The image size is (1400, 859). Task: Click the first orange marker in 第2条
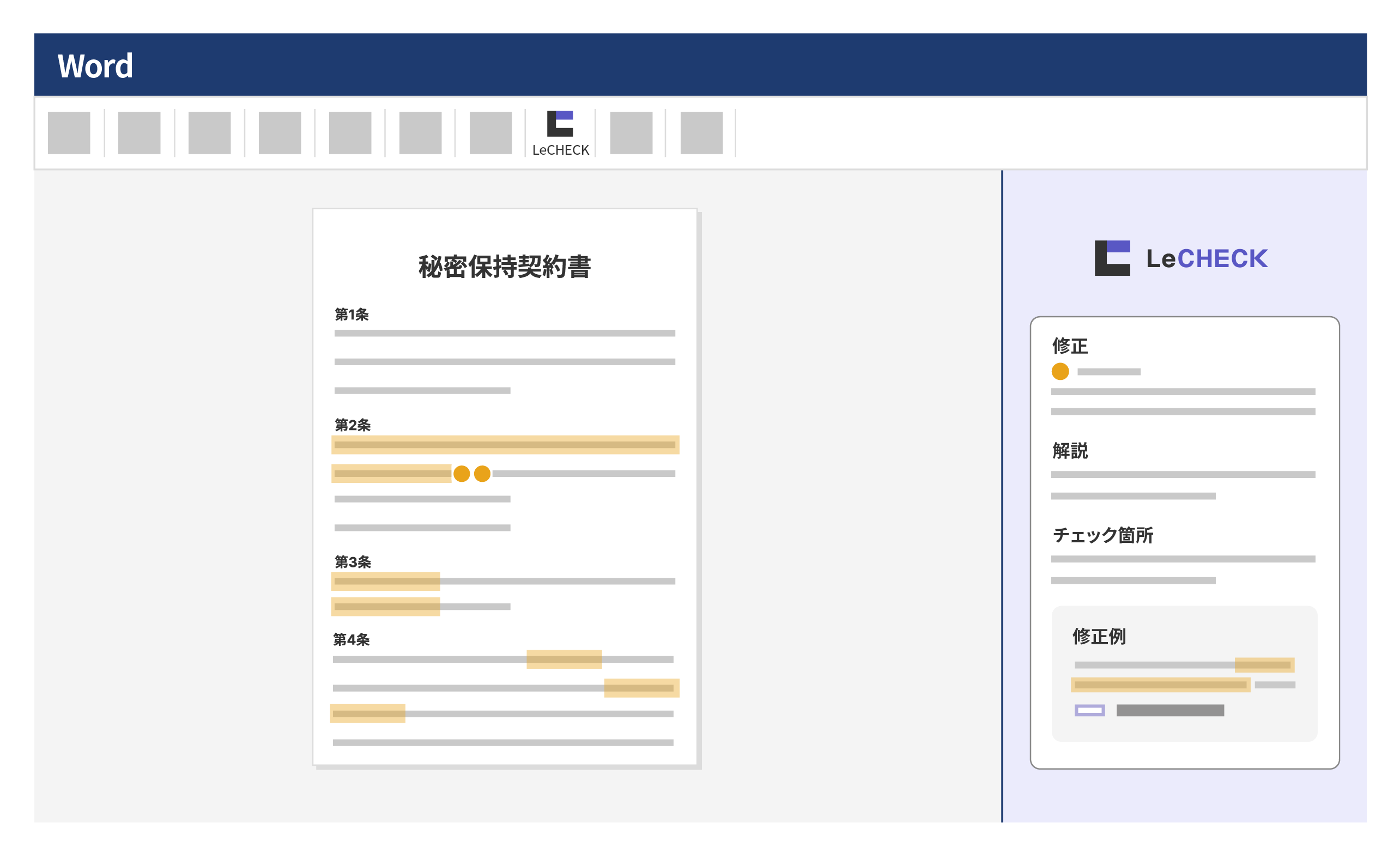click(462, 473)
